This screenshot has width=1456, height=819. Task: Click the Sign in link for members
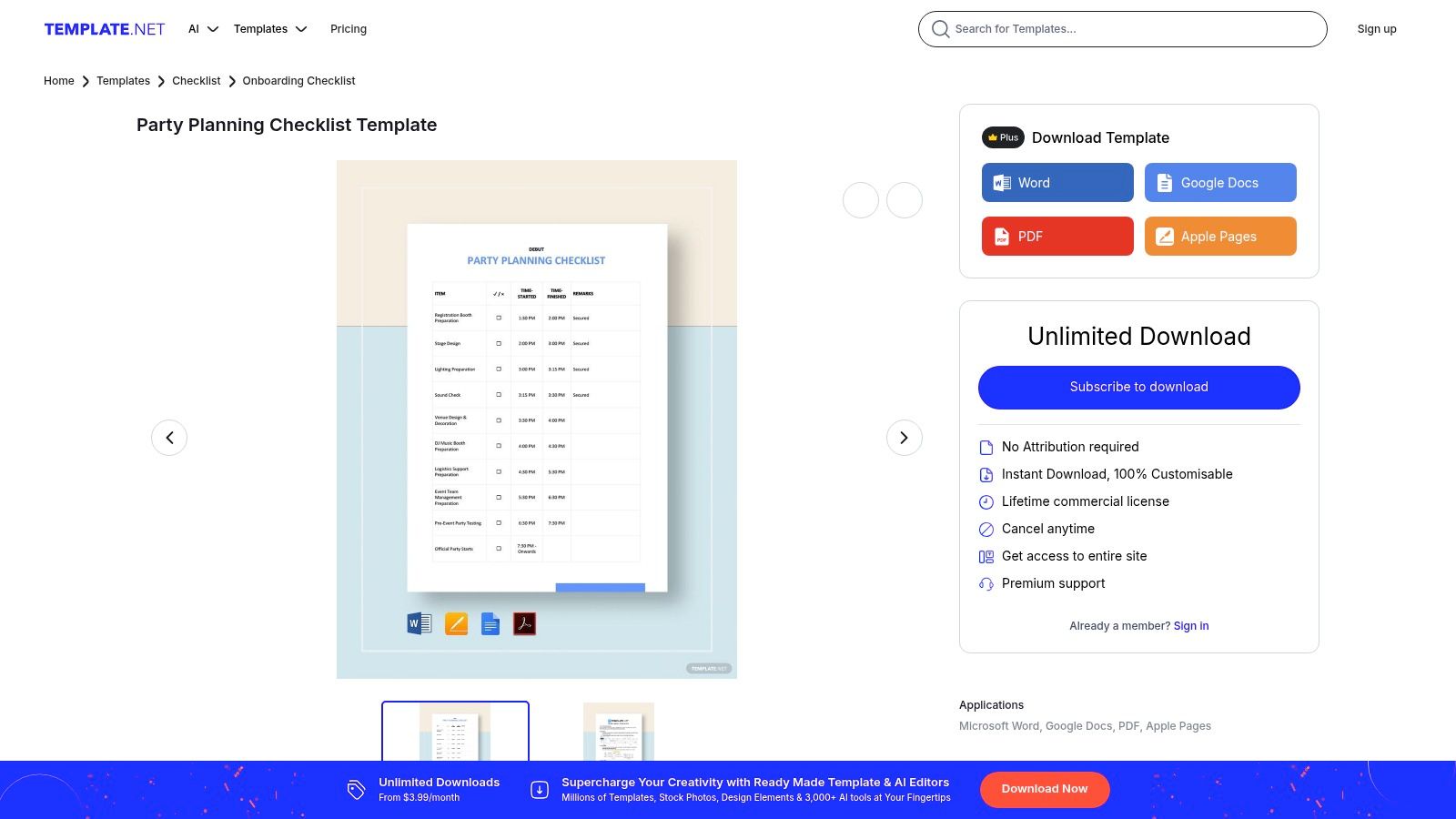(1190, 625)
